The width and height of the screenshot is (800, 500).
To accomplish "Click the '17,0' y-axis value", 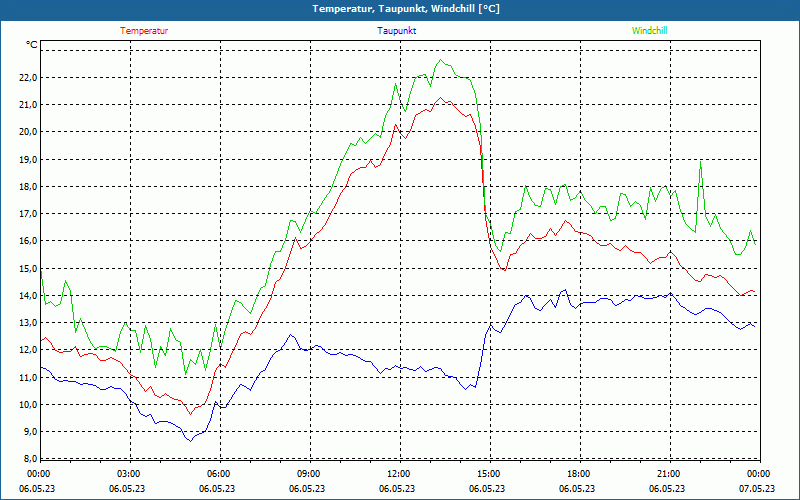I will pyautogui.click(x=29, y=214).
